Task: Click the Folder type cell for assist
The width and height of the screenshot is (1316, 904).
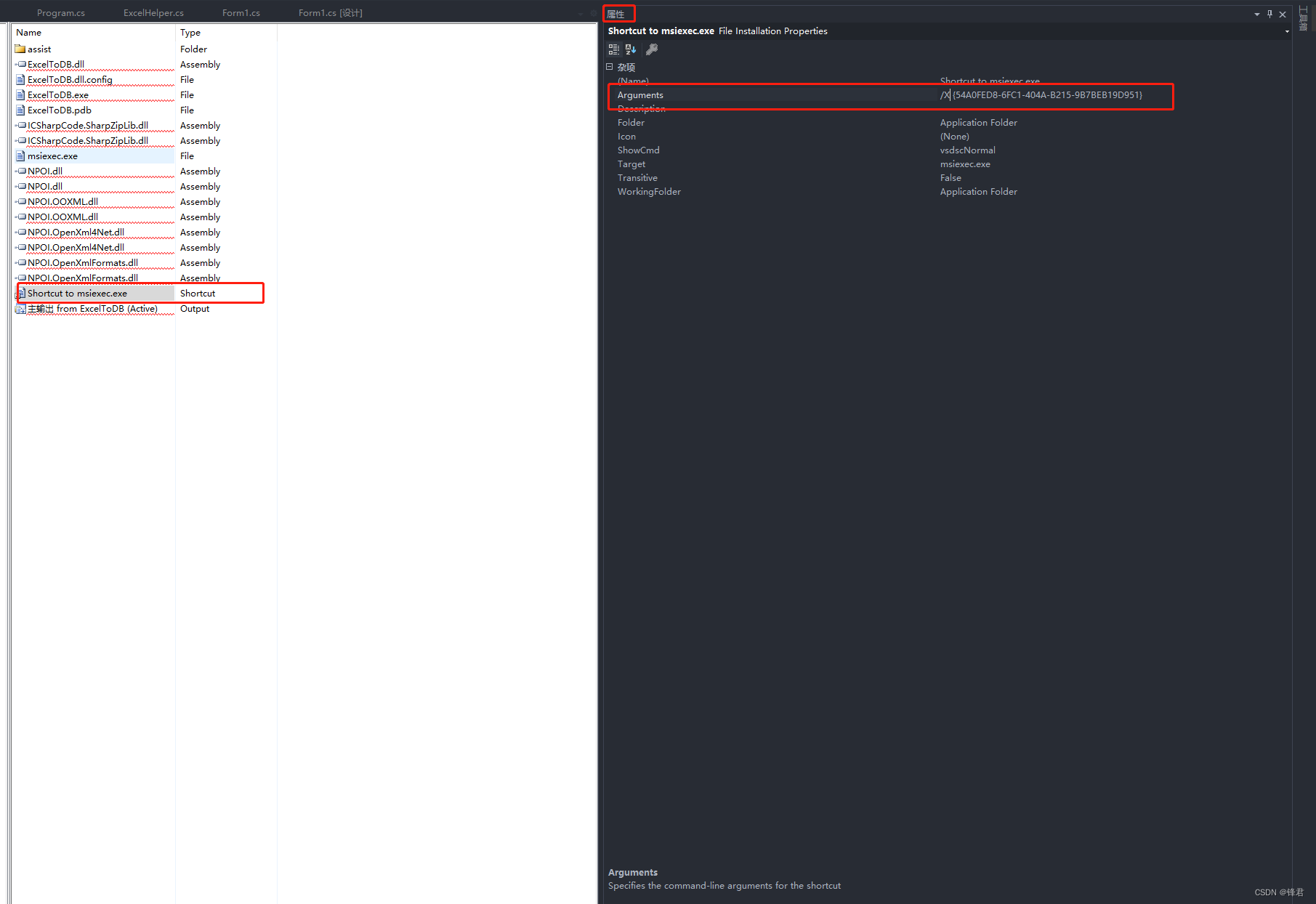Action: [x=193, y=49]
